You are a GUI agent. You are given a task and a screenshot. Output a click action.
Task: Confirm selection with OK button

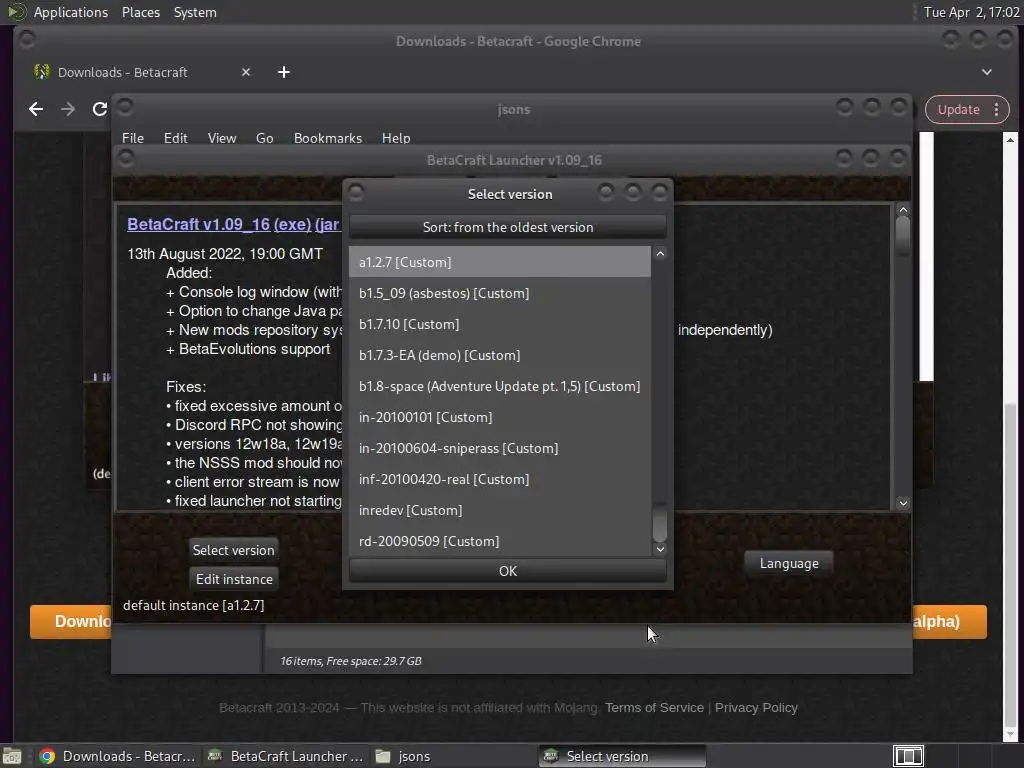[507, 571]
